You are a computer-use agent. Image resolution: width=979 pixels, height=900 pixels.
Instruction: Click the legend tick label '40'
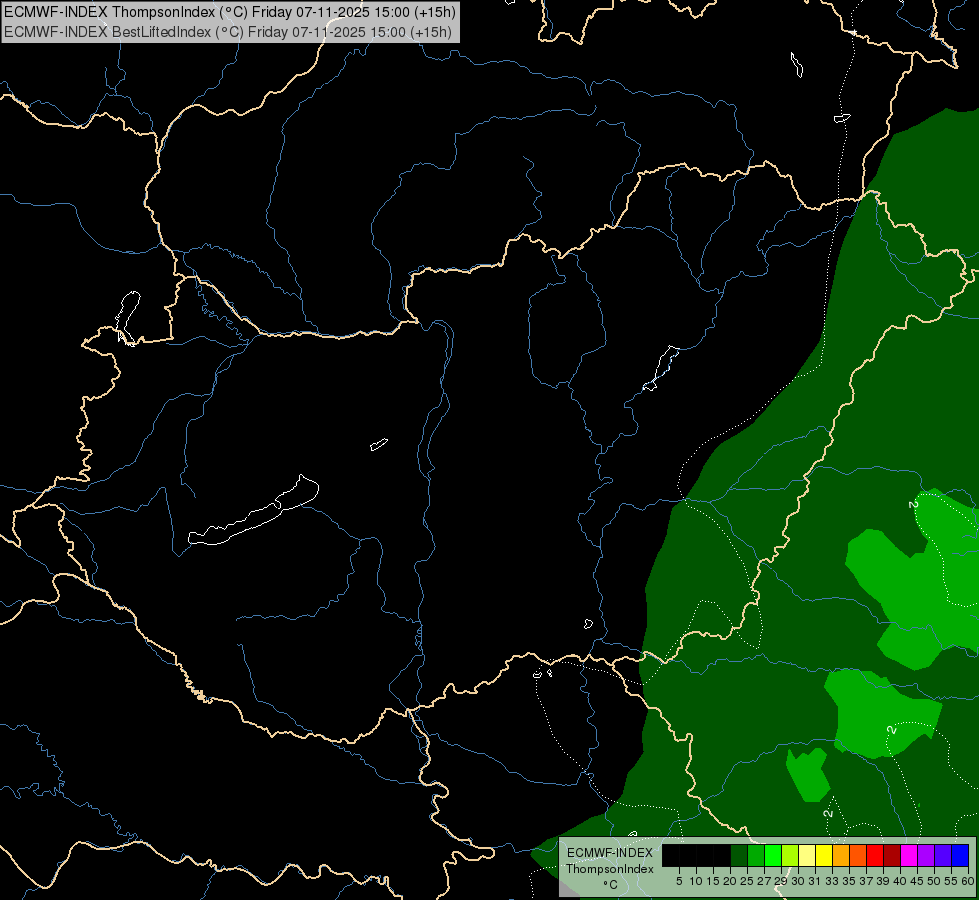(899, 881)
